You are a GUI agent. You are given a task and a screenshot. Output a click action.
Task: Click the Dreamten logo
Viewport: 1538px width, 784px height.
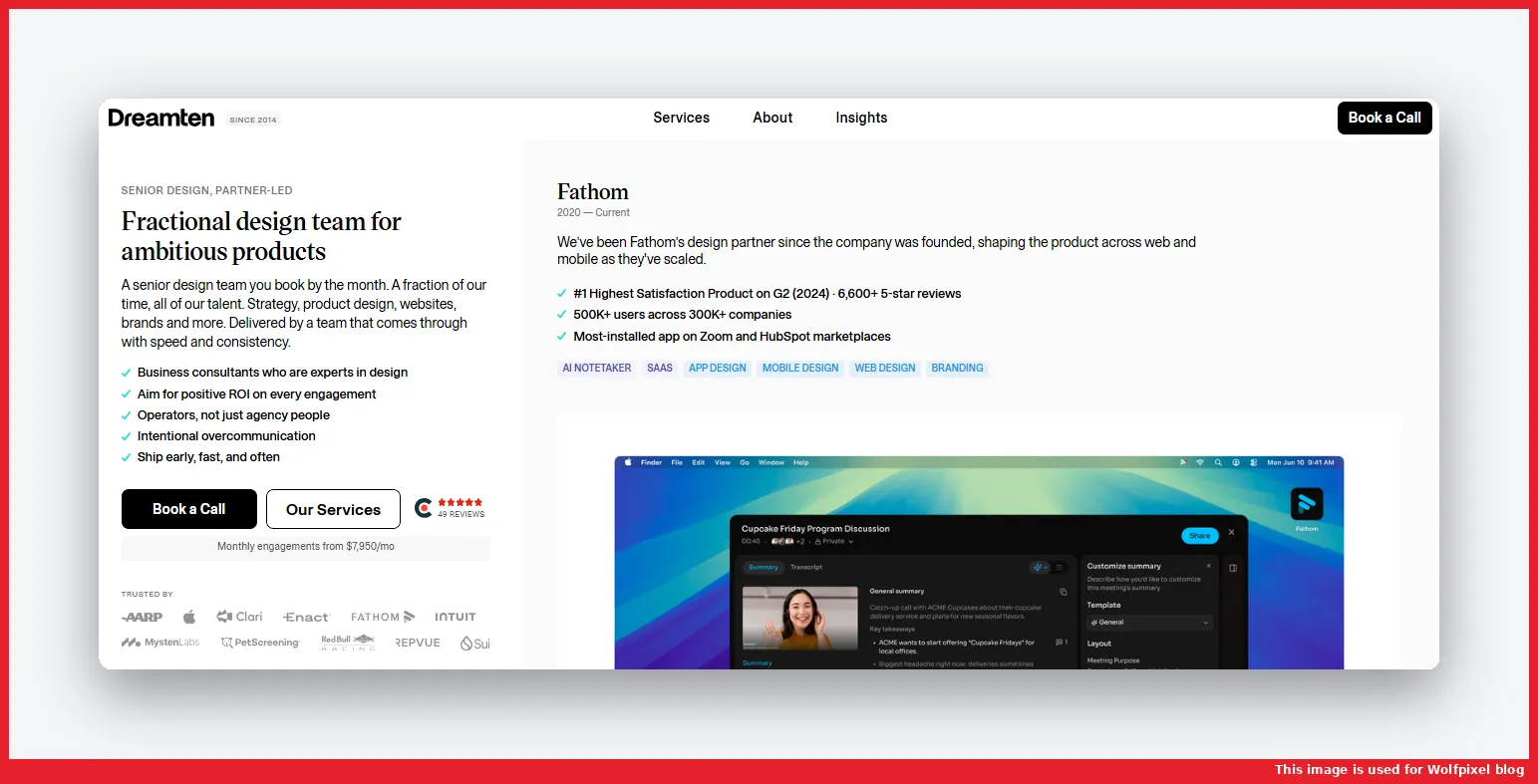coord(161,118)
